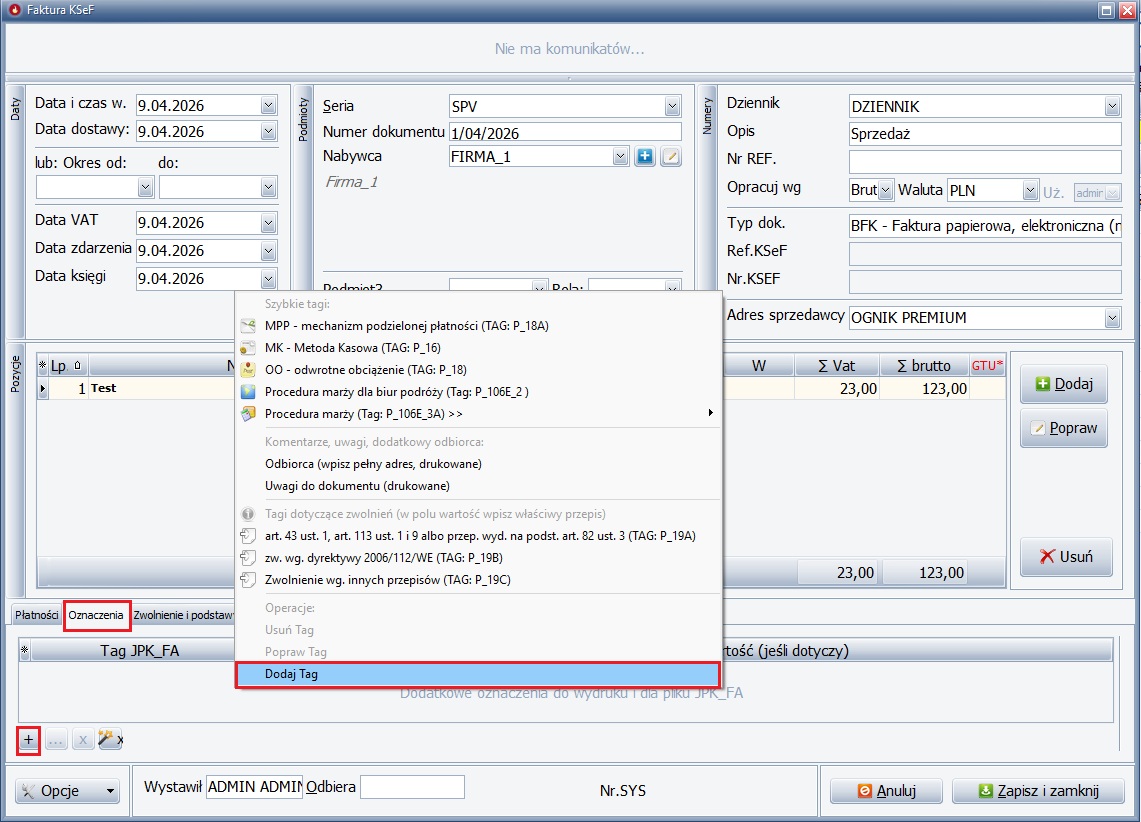This screenshot has height=822, width=1141.
Task: Select MK Metoda Kasowa quick tag
Action: pyautogui.click(x=352, y=348)
